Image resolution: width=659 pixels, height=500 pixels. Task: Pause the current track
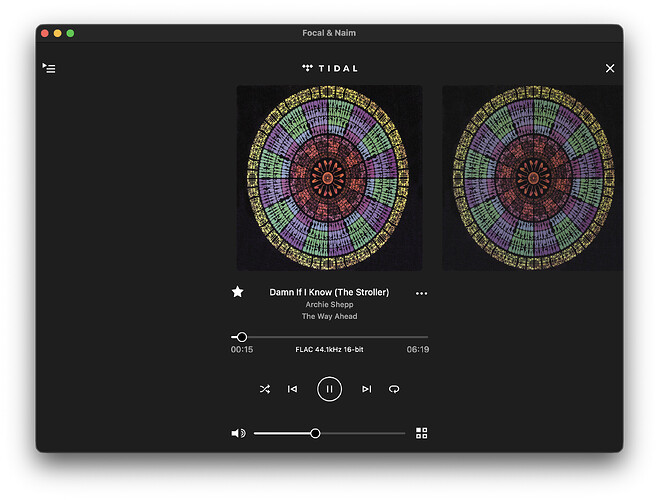pos(329,389)
